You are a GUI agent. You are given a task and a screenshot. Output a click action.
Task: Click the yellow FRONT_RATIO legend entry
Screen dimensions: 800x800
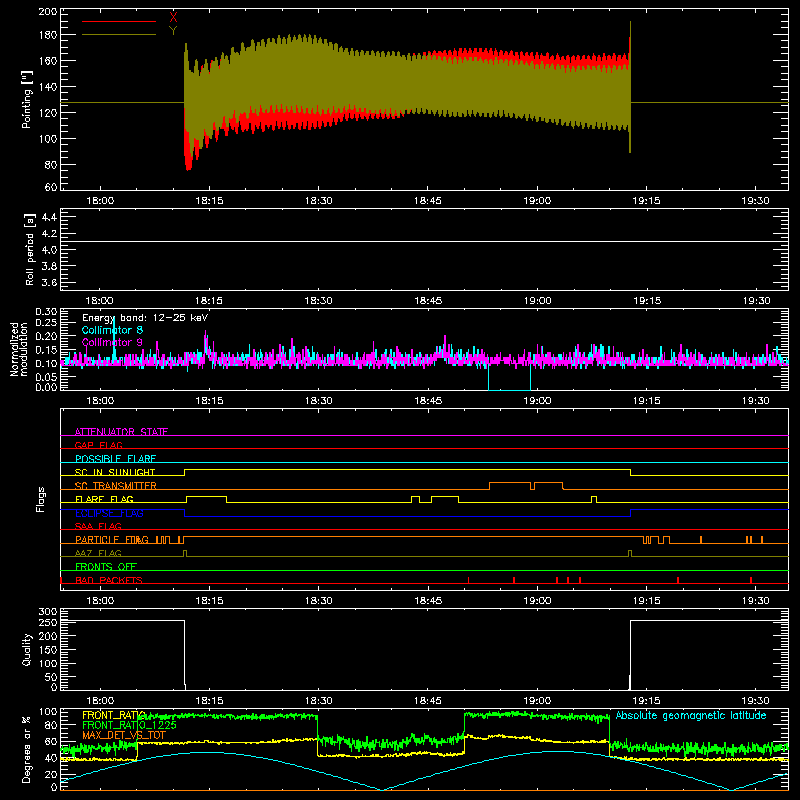tap(114, 715)
